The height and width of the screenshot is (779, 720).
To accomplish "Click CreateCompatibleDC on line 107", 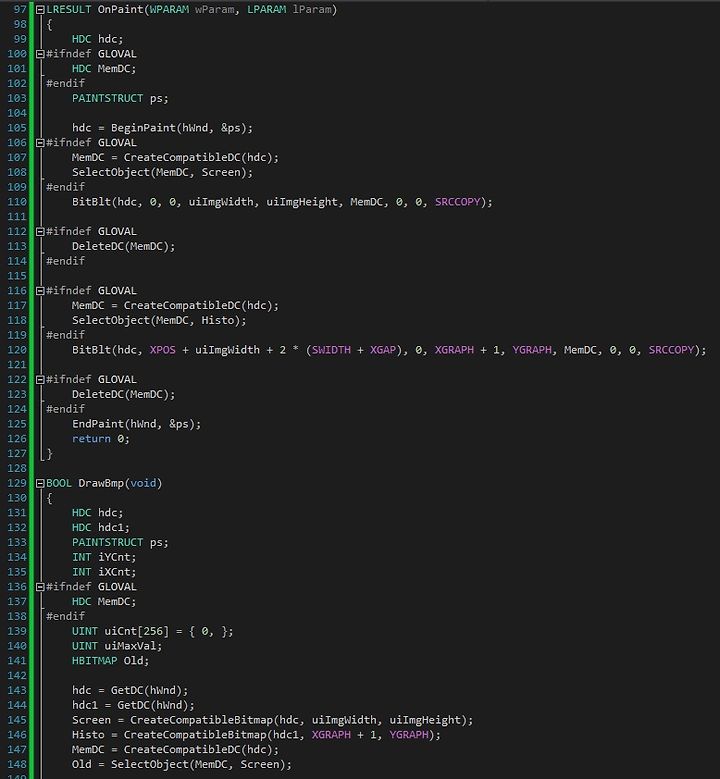I will (x=182, y=158).
